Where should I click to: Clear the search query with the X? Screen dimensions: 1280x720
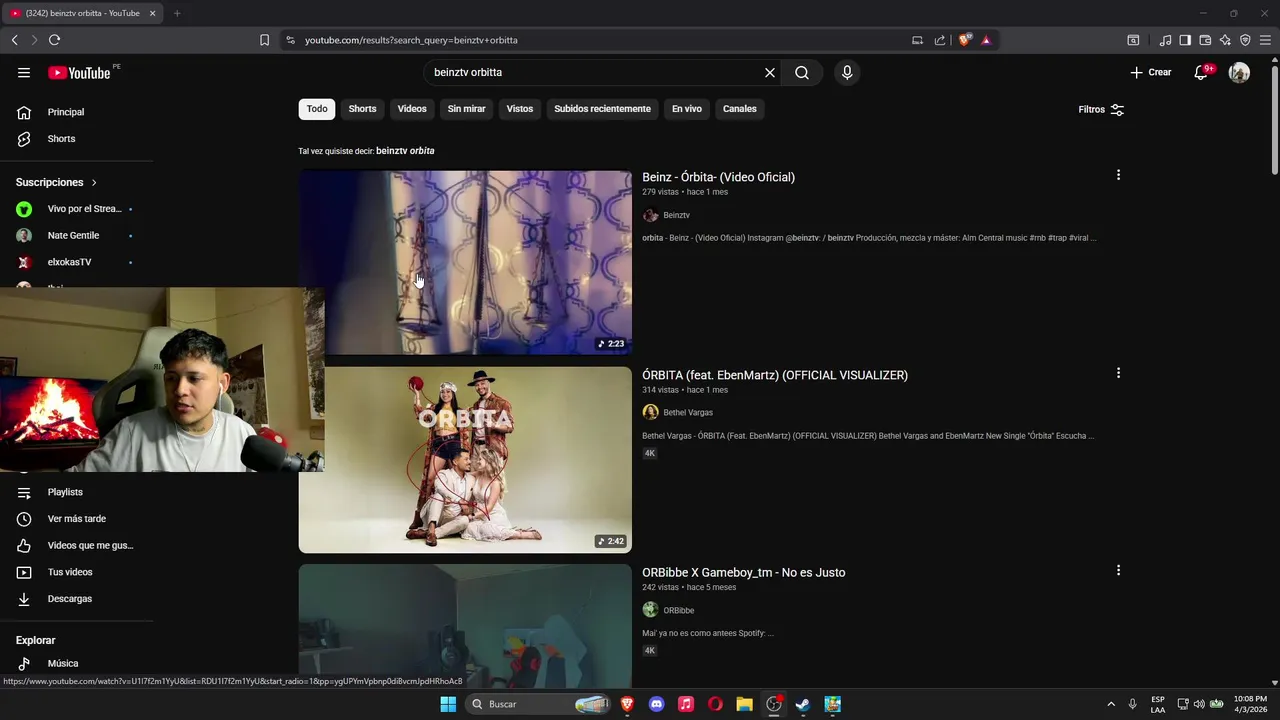pyautogui.click(x=770, y=72)
